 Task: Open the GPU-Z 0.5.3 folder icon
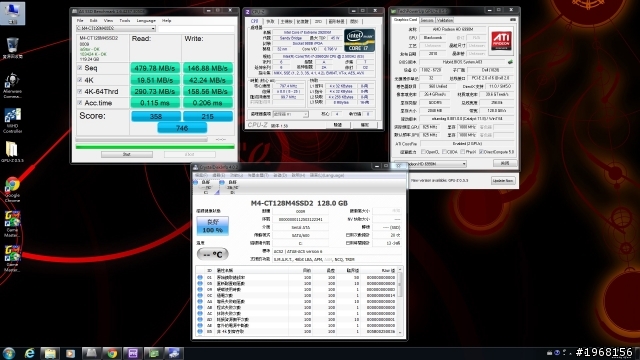pyautogui.click(x=12, y=152)
